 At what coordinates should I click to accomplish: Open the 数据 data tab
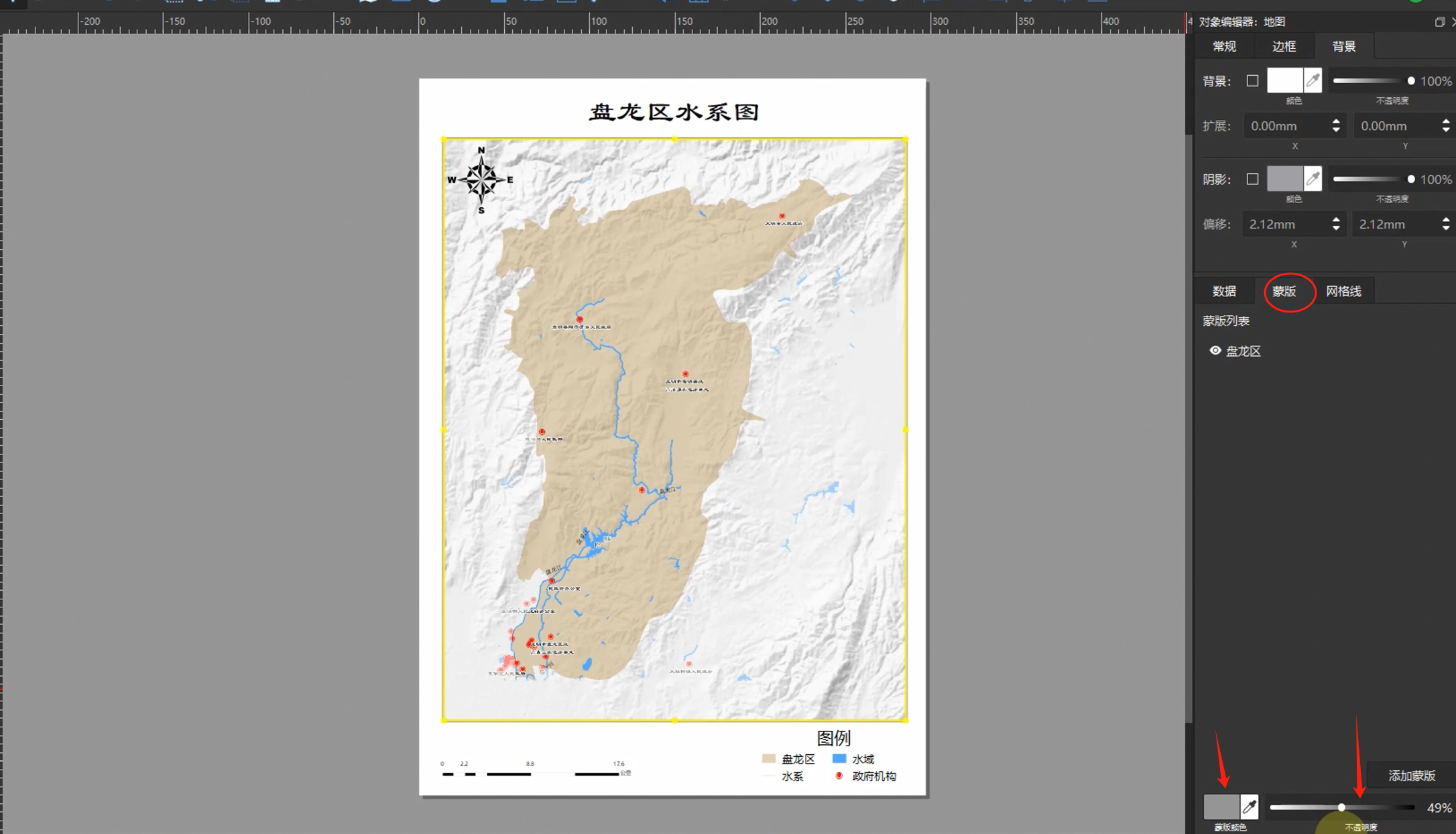tap(1224, 291)
